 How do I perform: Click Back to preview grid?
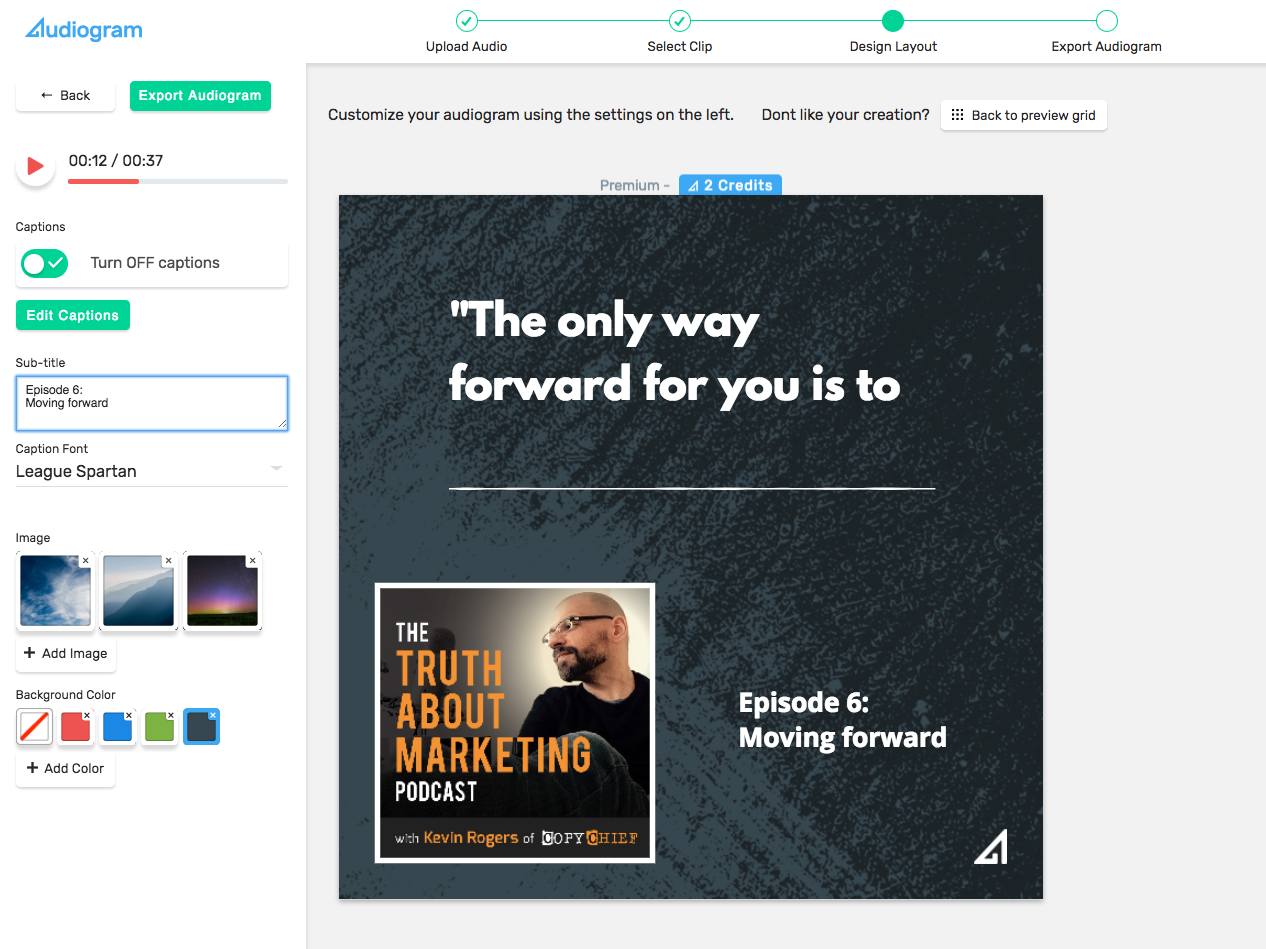(x=1024, y=115)
